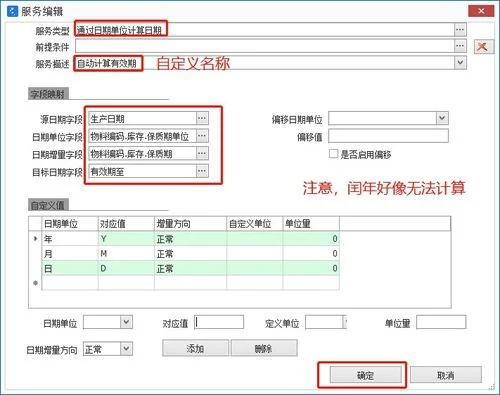
Task: Click the dialog title icon
Action: click(x=12, y=11)
